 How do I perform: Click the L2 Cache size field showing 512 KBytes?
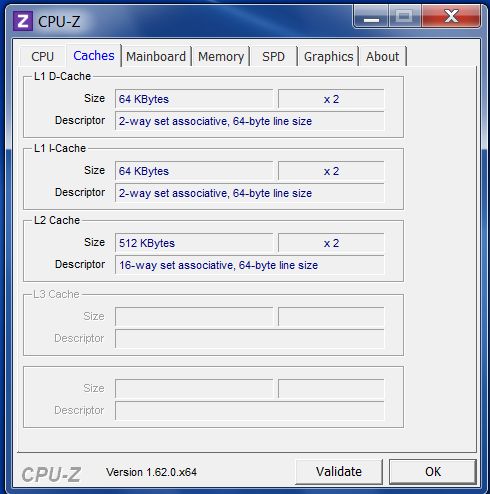click(x=194, y=243)
